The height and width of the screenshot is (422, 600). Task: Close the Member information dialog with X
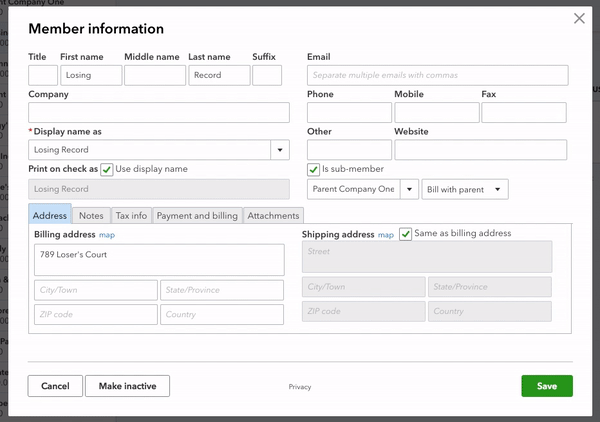click(x=579, y=18)
